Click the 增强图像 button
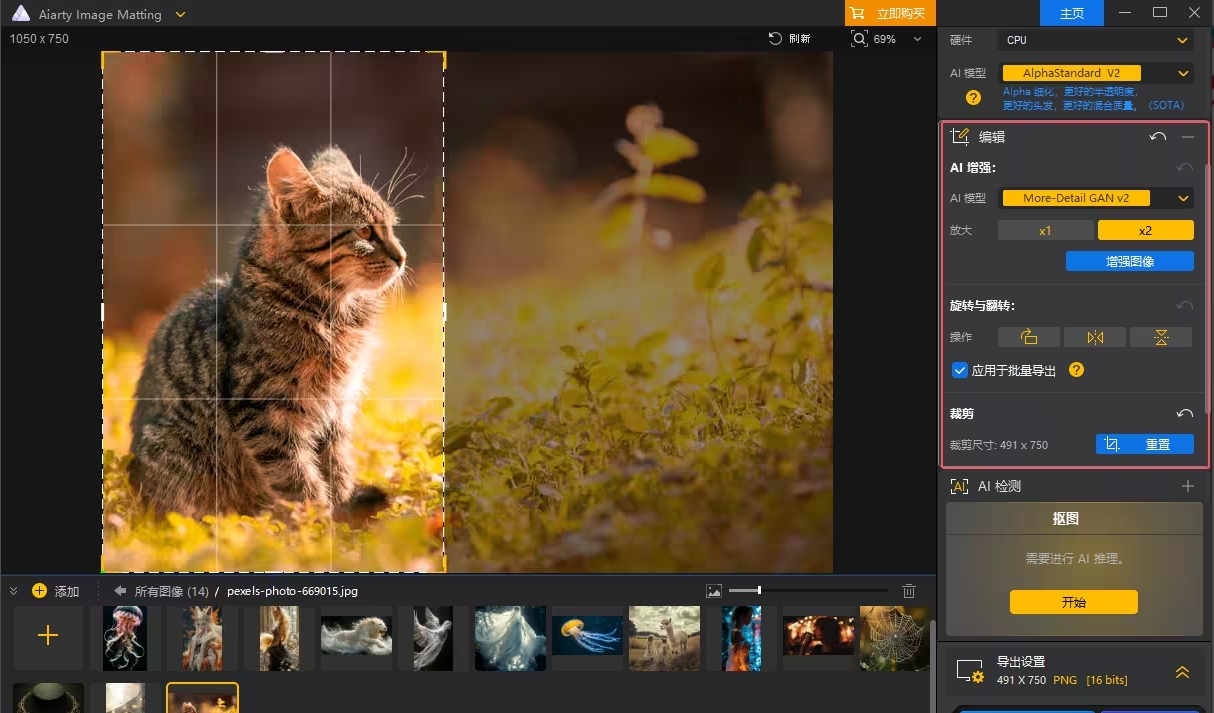The height and width of the screenshot is (713, 1214). [x=1129, y=261]
